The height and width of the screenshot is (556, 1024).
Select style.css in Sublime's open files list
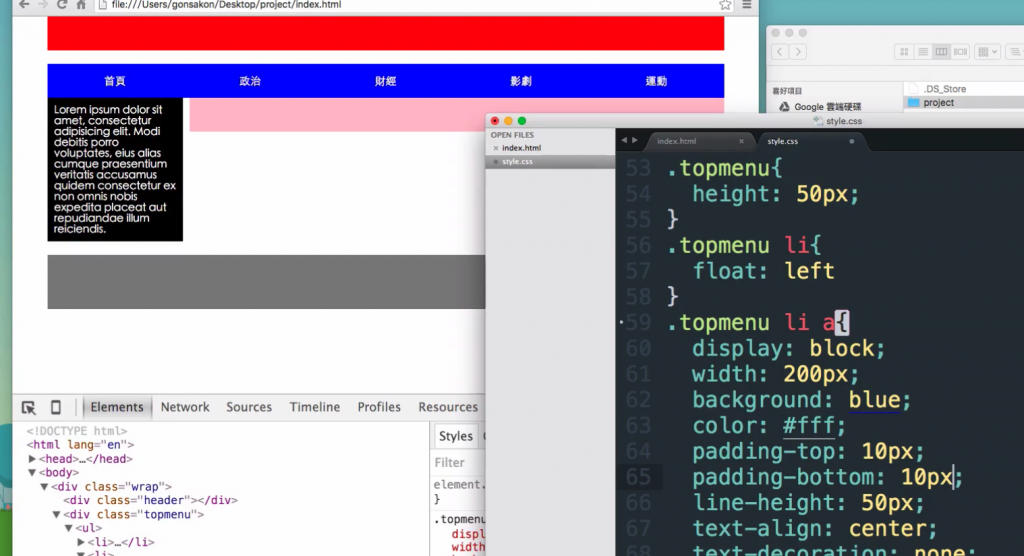click(517, 161)
